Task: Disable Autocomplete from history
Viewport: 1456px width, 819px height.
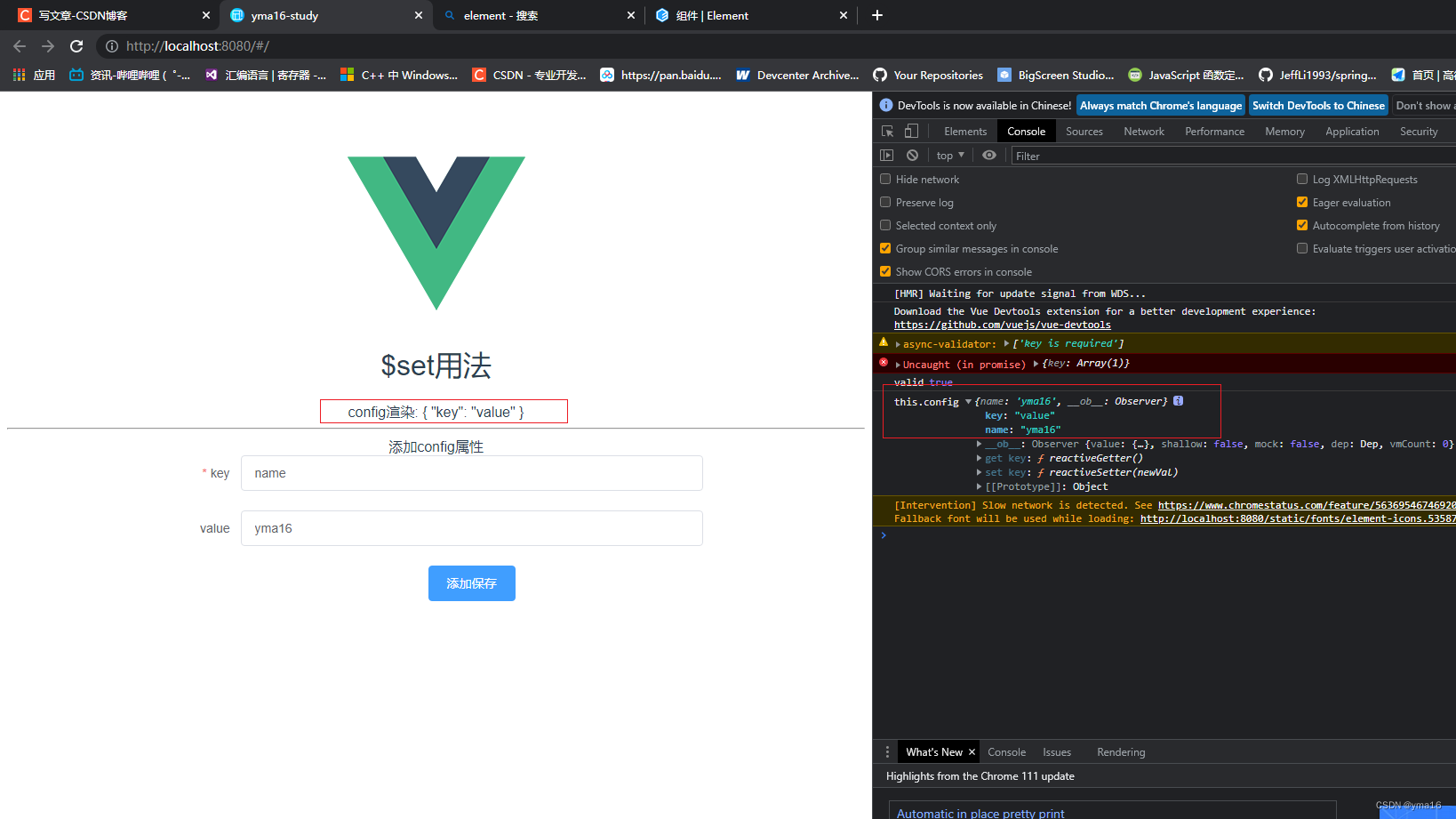Action: click(x=1302, y=225)
